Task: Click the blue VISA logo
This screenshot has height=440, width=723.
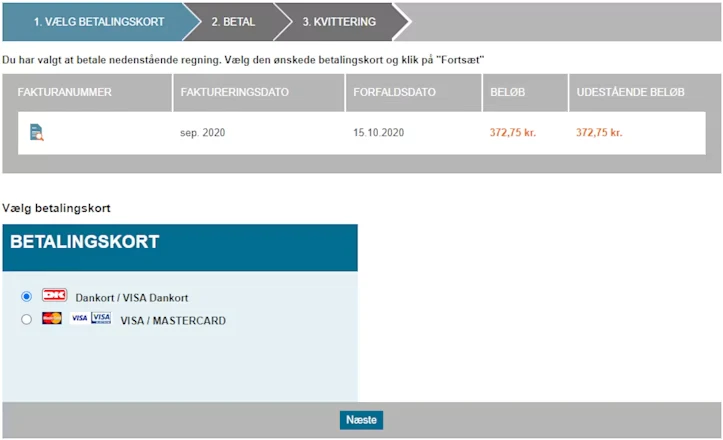Action: click(x=79, y=319)
